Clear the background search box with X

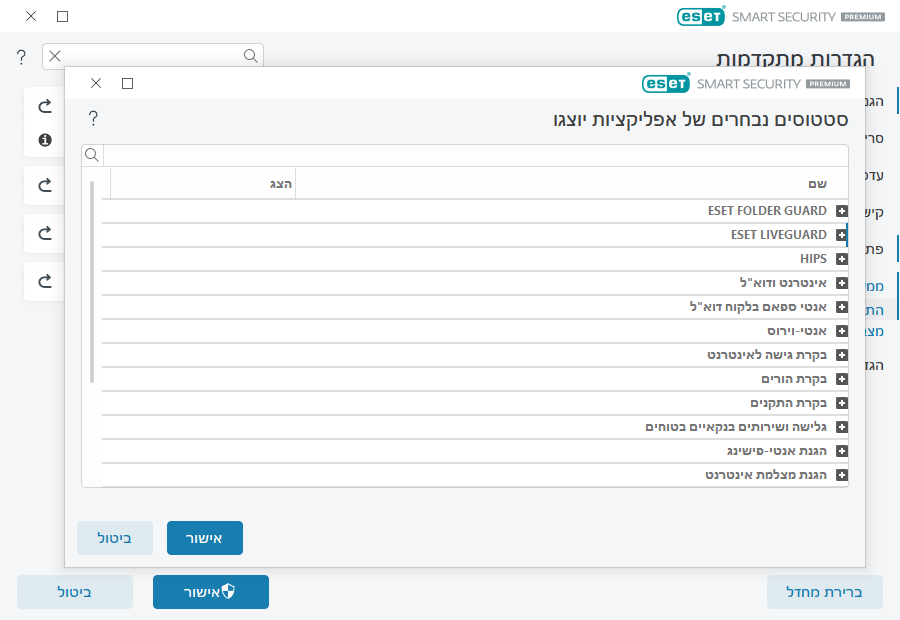pos(55,56)
